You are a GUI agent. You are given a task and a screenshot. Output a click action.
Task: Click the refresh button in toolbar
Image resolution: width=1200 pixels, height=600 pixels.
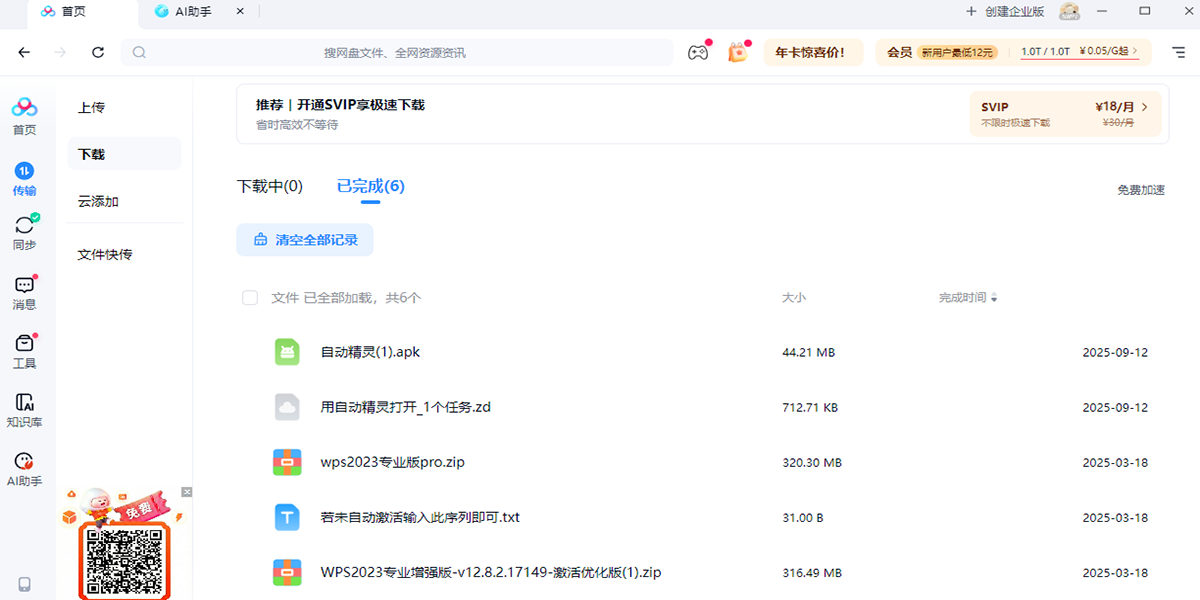pyautogui.click(x=97, y=53)
